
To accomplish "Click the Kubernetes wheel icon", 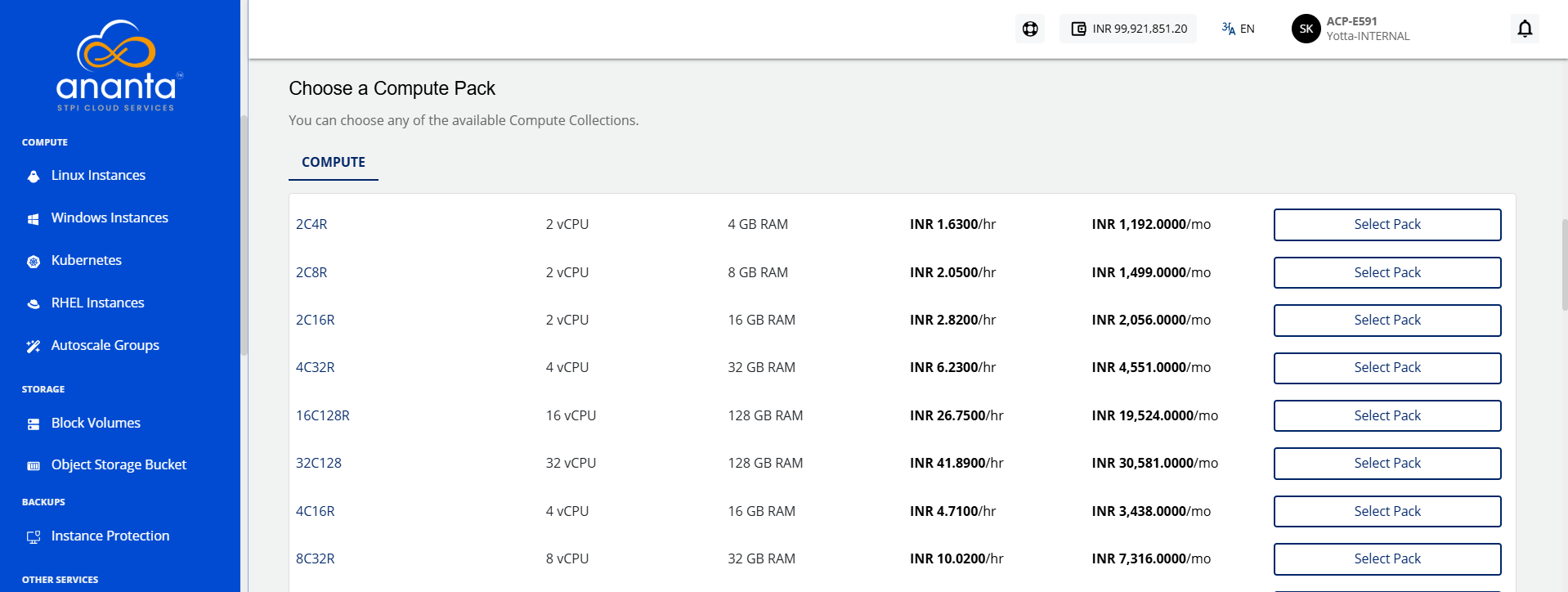I will tap(34, 261).
